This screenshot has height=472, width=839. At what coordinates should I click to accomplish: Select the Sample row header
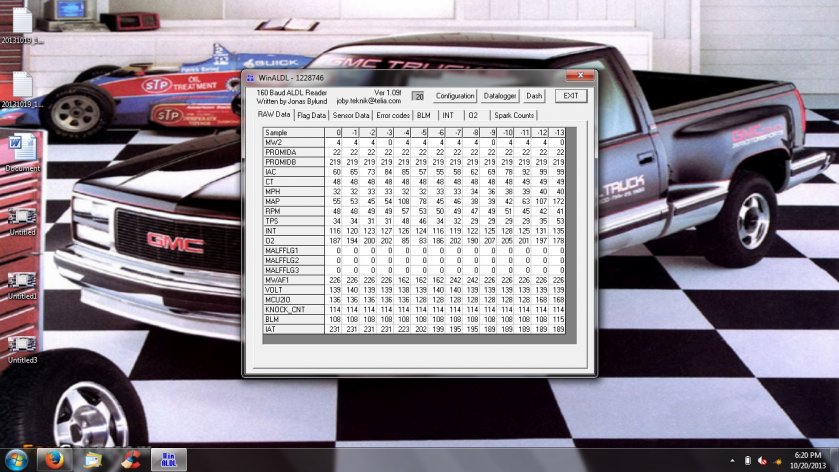tap(293, 132)
